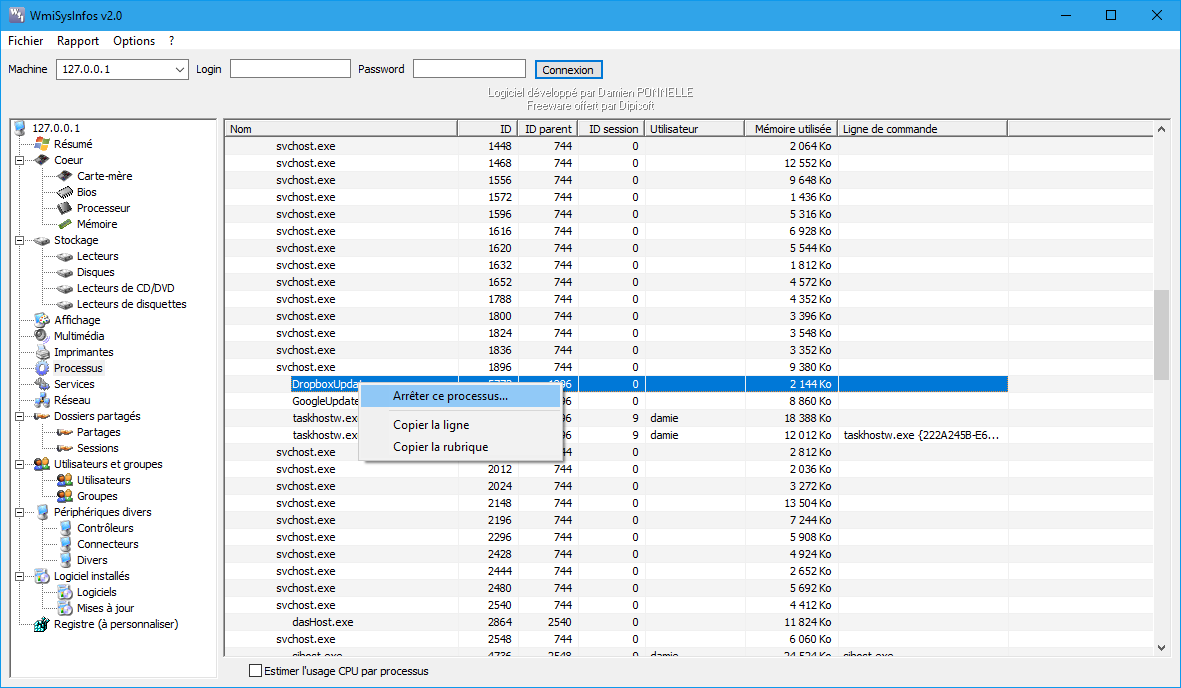Select the Réseau network icon
This screenshot has width=1181, height=688.
click(42, 400)
